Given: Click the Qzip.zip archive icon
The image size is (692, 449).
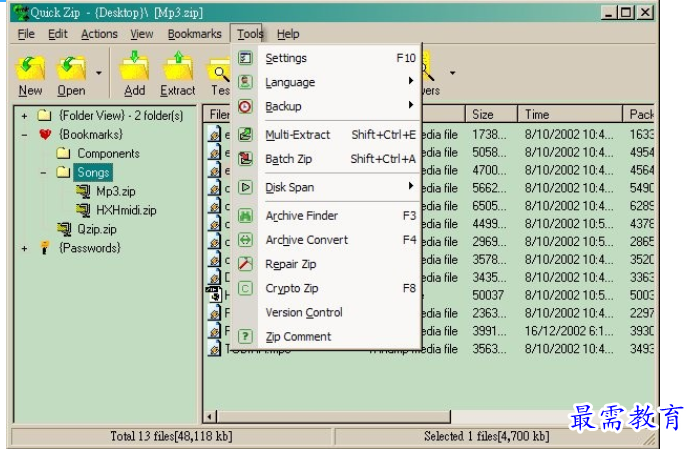Looking at the screenshot, I should point(64,229).
